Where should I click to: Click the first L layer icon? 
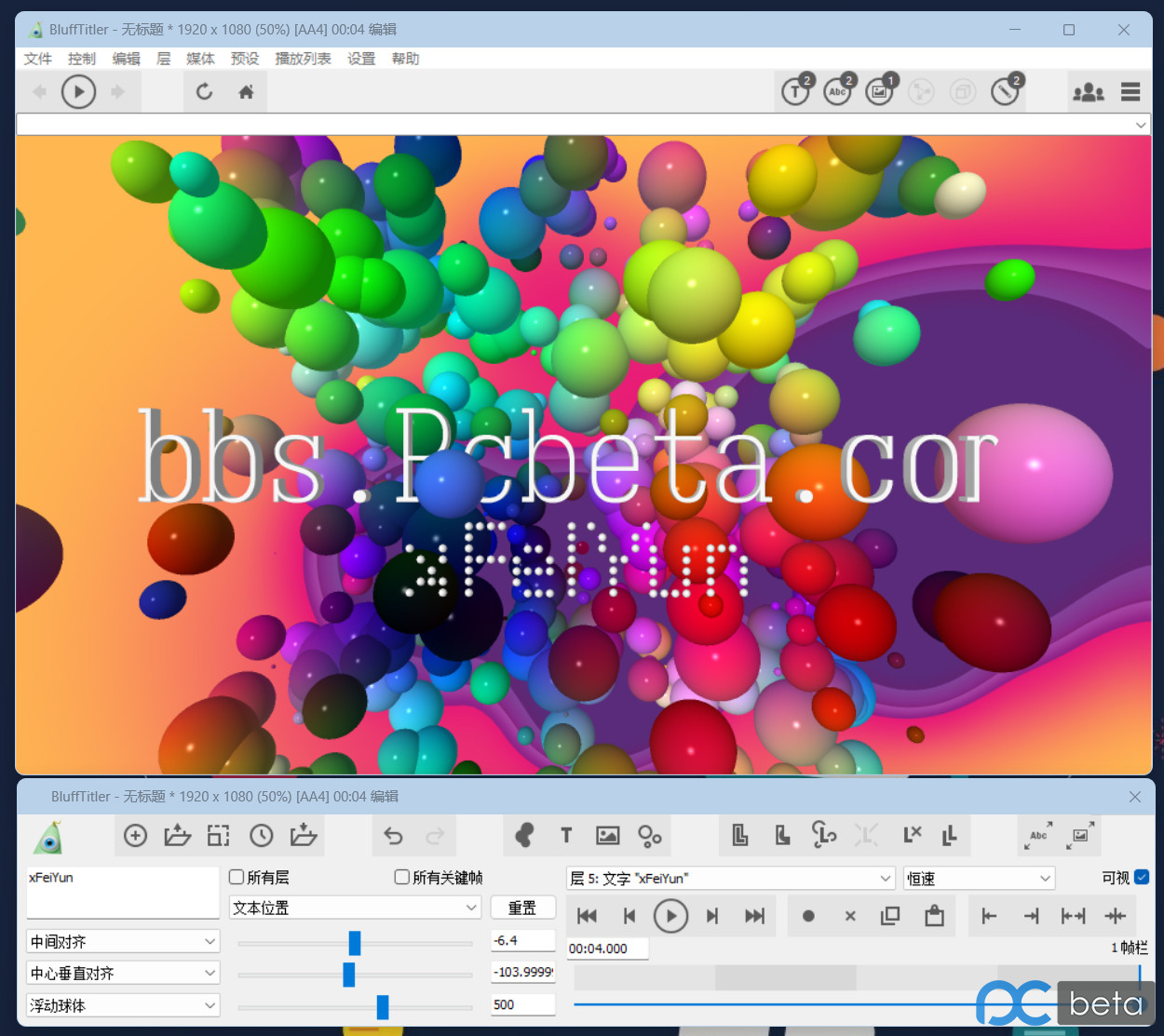coord(740,835)
